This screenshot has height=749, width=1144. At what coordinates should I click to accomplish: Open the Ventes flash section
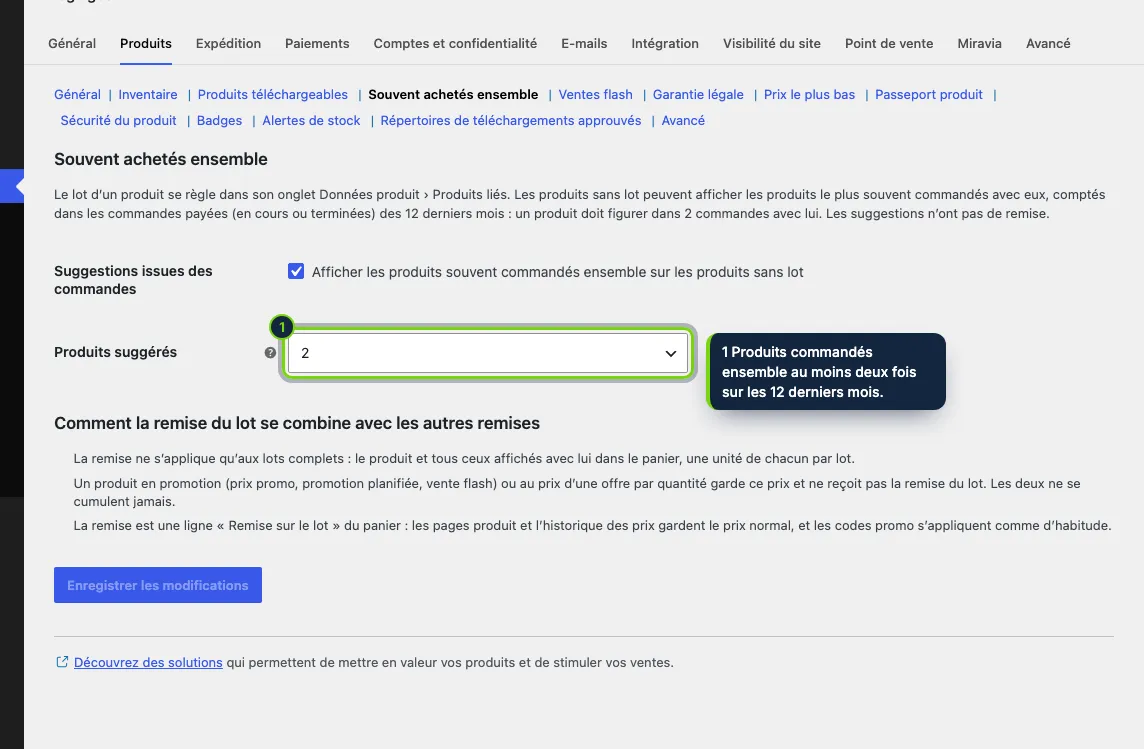click(x=595, y=94)
